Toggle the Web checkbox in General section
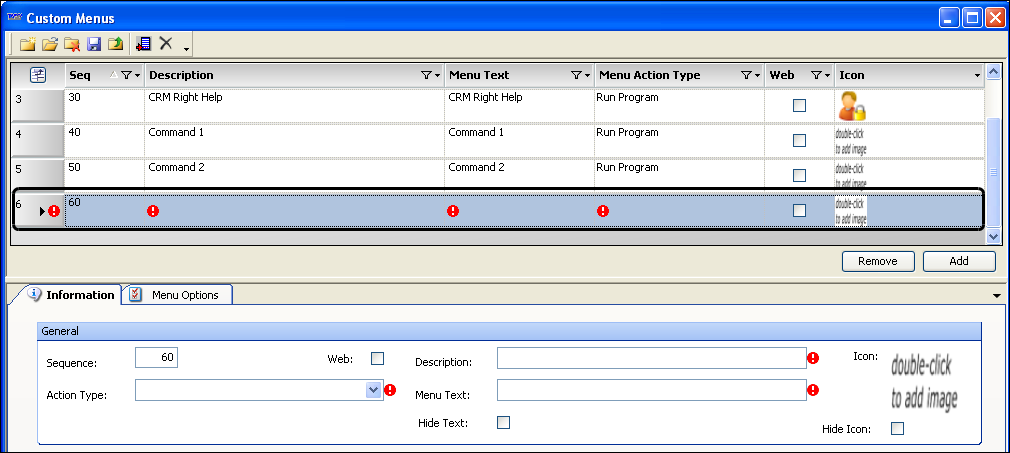This screenshot has height=453, width=1010. [x=377, y=359]
